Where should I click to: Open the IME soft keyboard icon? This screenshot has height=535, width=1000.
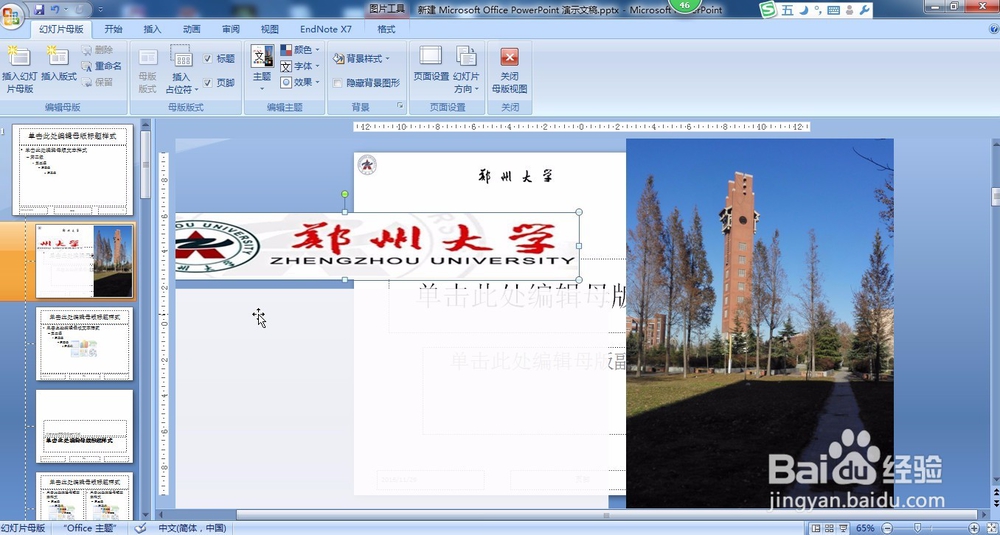pyautogui.click(x=834, y=10)
